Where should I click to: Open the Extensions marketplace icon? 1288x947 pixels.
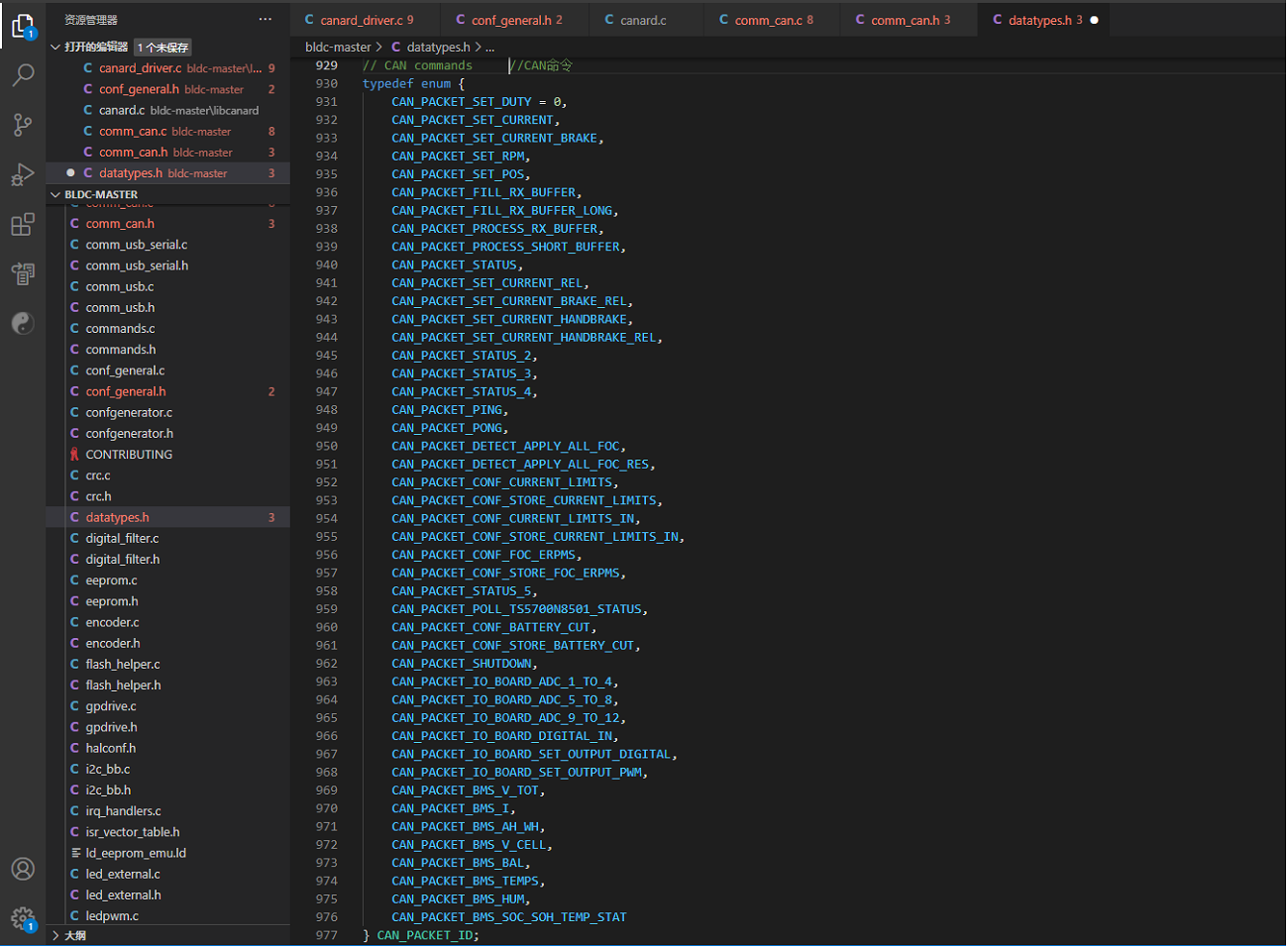pyautogui.click(x=22, y=224)
